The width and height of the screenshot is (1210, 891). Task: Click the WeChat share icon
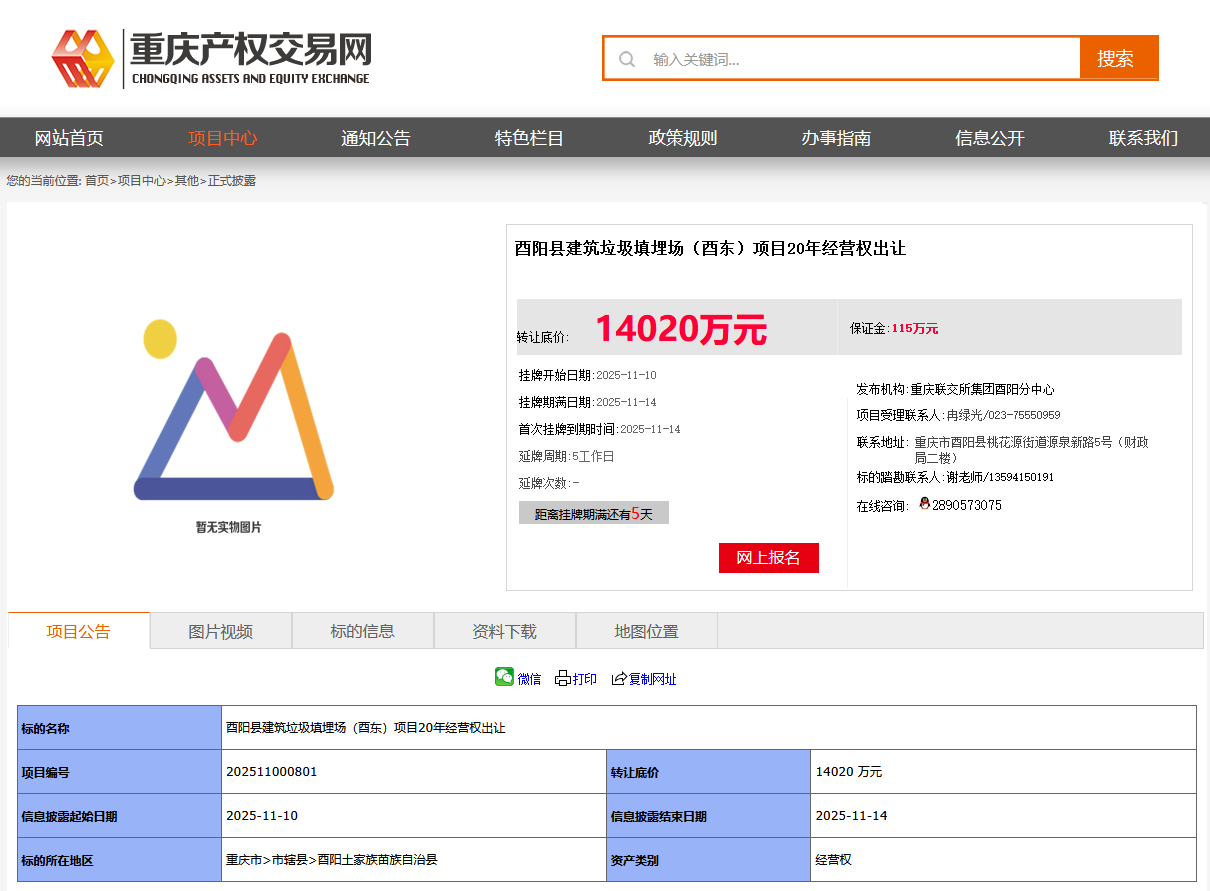pyautogui.click(x=504, y=677)
